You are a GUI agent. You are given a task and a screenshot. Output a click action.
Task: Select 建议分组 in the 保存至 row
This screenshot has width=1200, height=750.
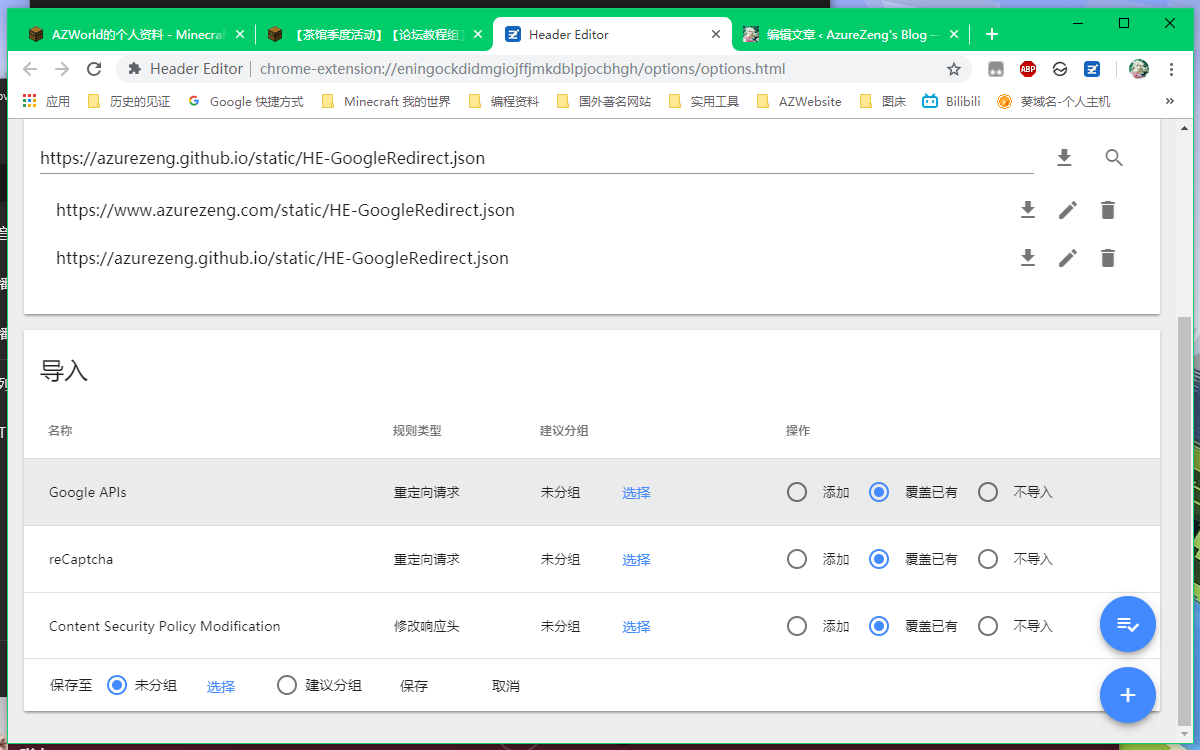click(287, 685)
